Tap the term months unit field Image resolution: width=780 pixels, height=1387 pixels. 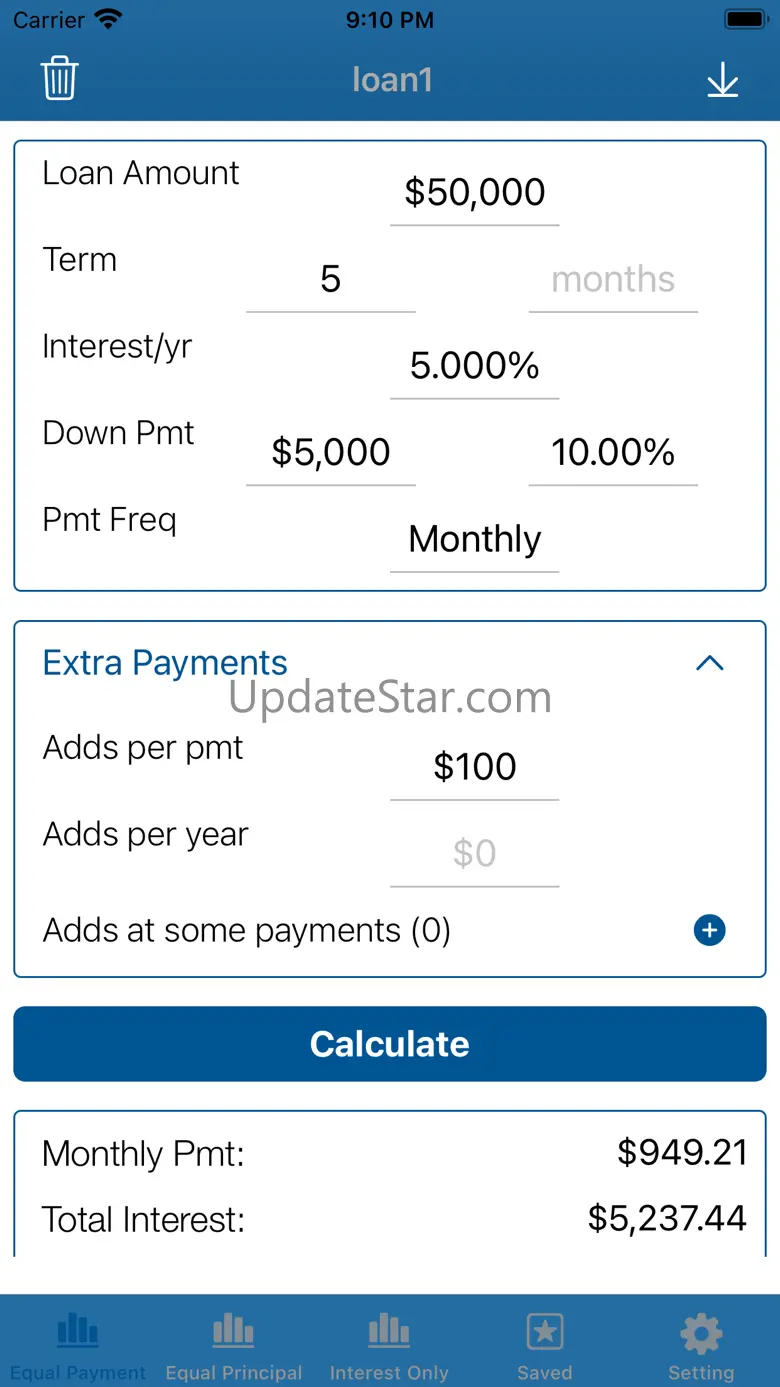coord(613,280)
